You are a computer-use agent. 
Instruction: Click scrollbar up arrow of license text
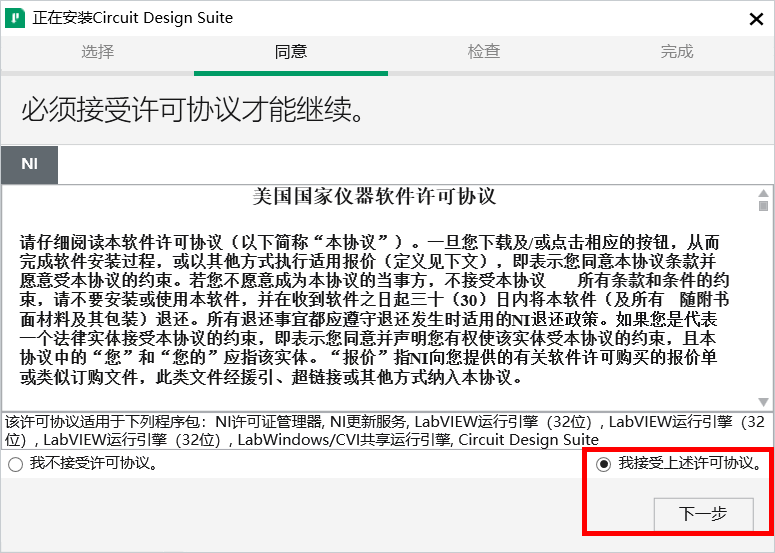tap(764, 193)
